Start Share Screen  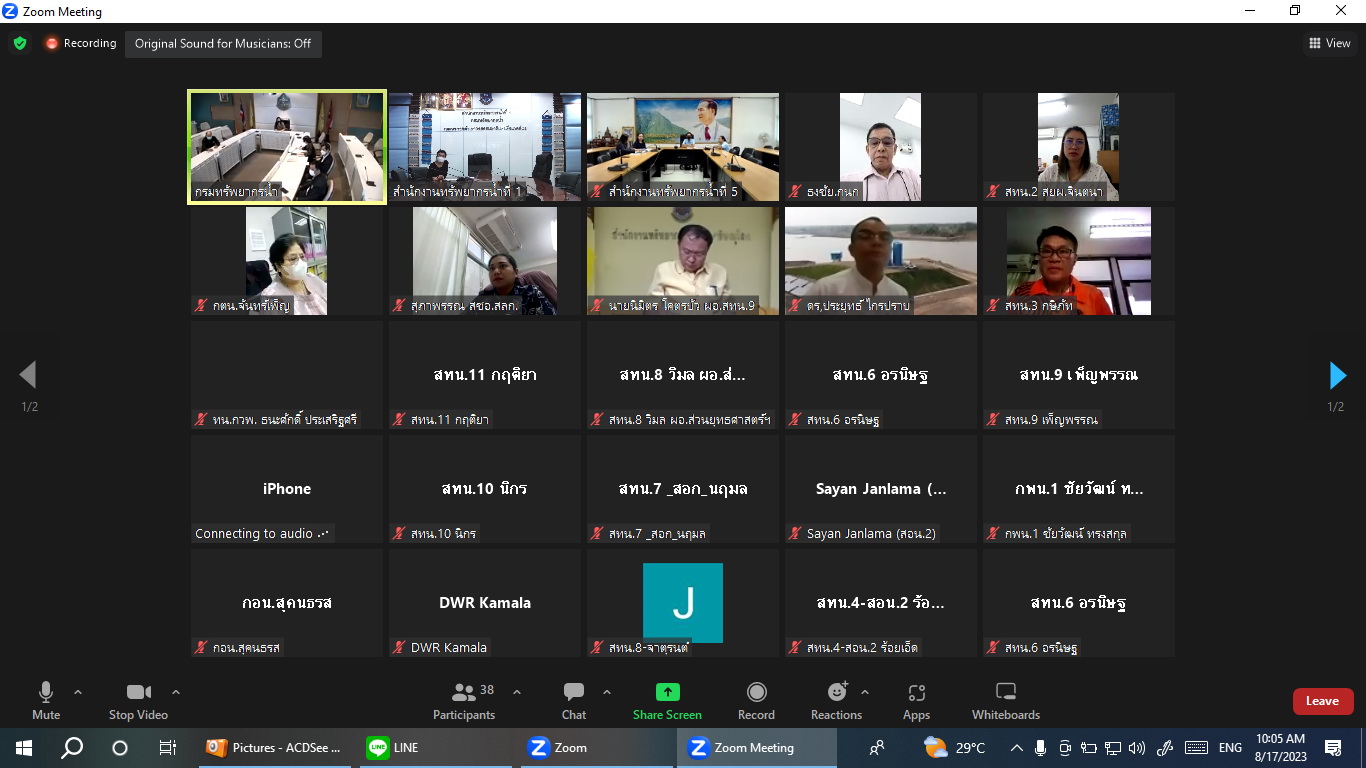point(667,700)
